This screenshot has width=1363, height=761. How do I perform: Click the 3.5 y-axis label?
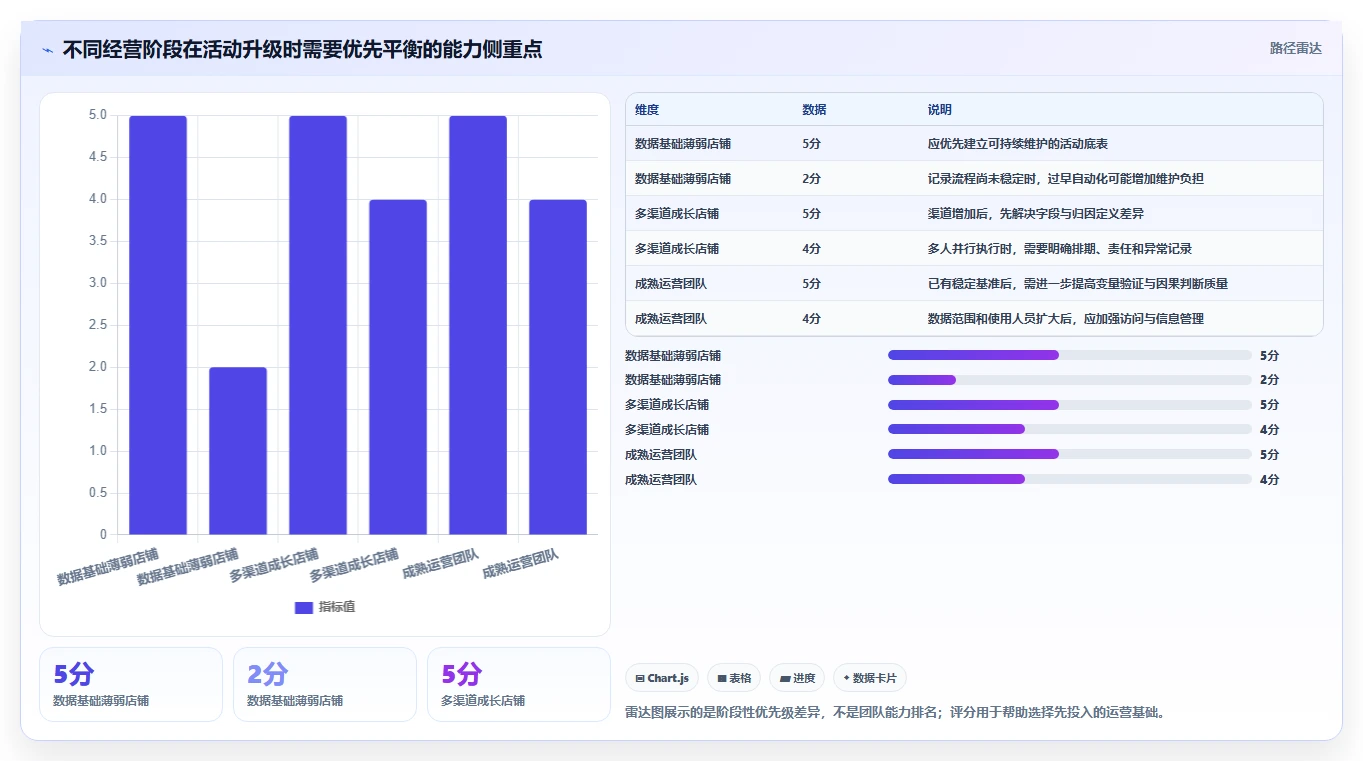(x=97, y=241)
